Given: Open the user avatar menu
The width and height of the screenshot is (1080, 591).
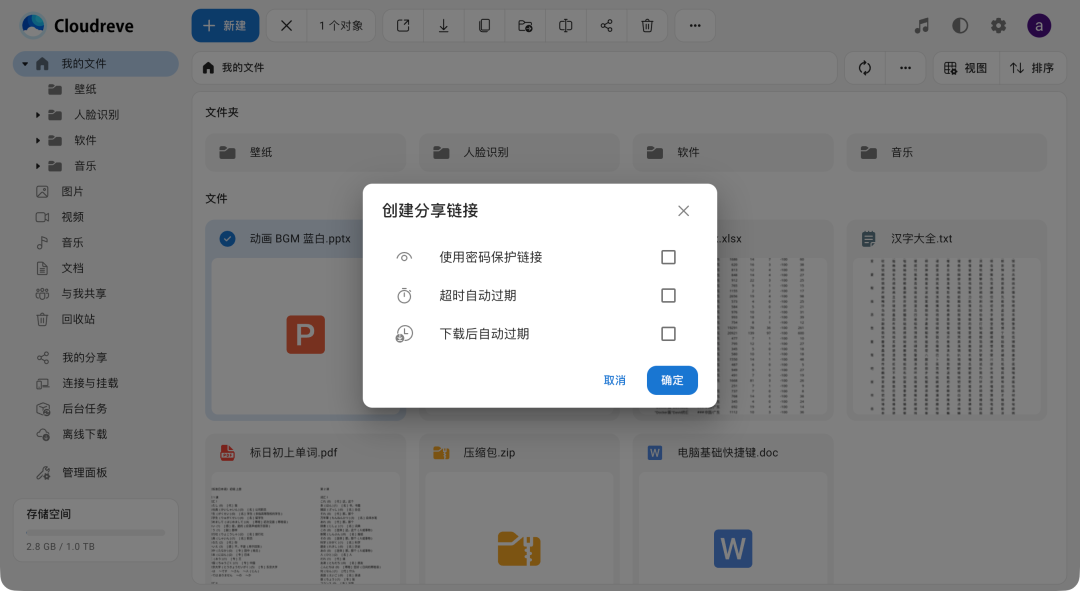Looking at the screenshot, I should tap(1039, 25).
